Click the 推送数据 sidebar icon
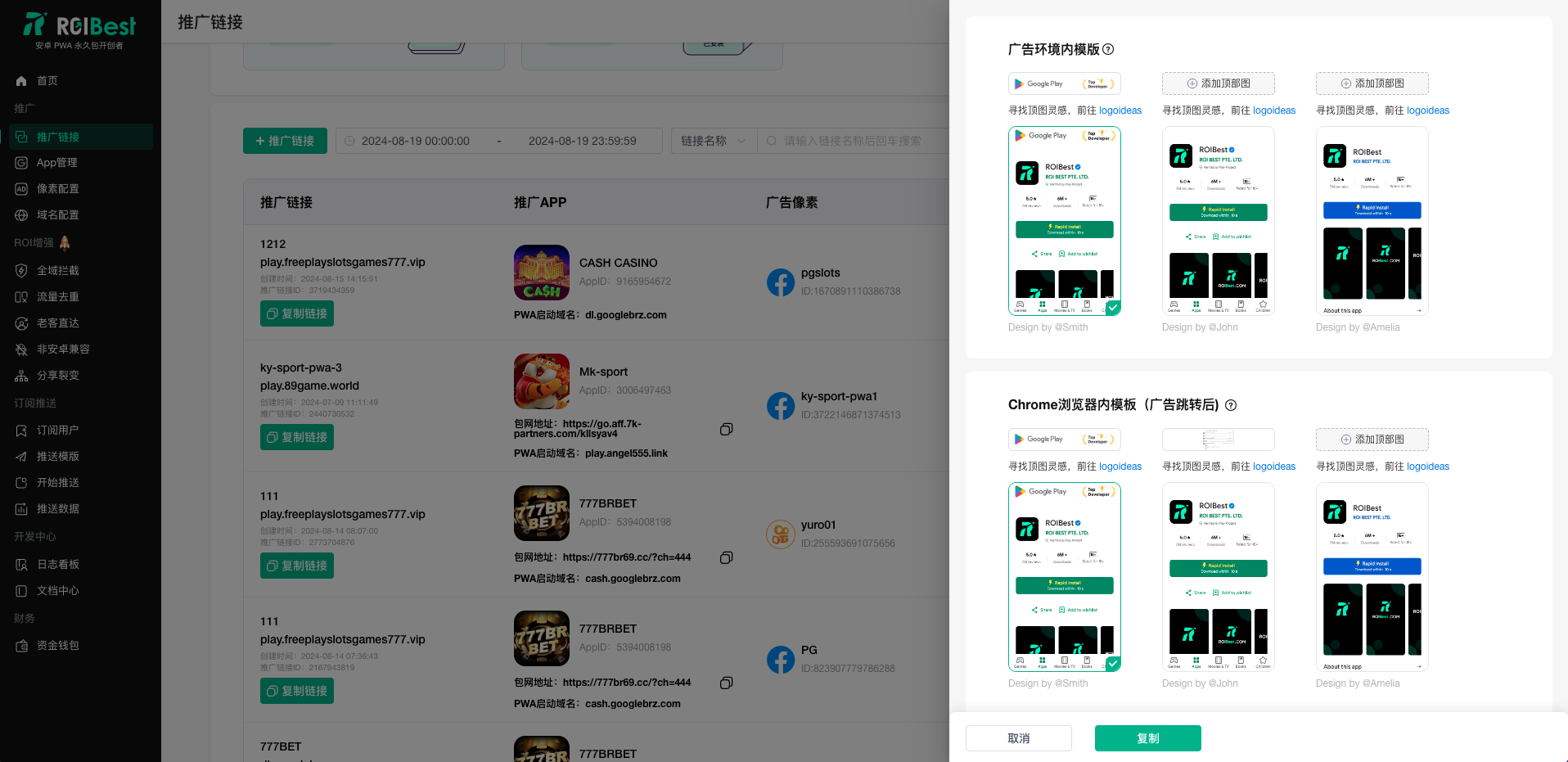The height and width of the screenshot is (762, 1568). click(x=21, y=509)
